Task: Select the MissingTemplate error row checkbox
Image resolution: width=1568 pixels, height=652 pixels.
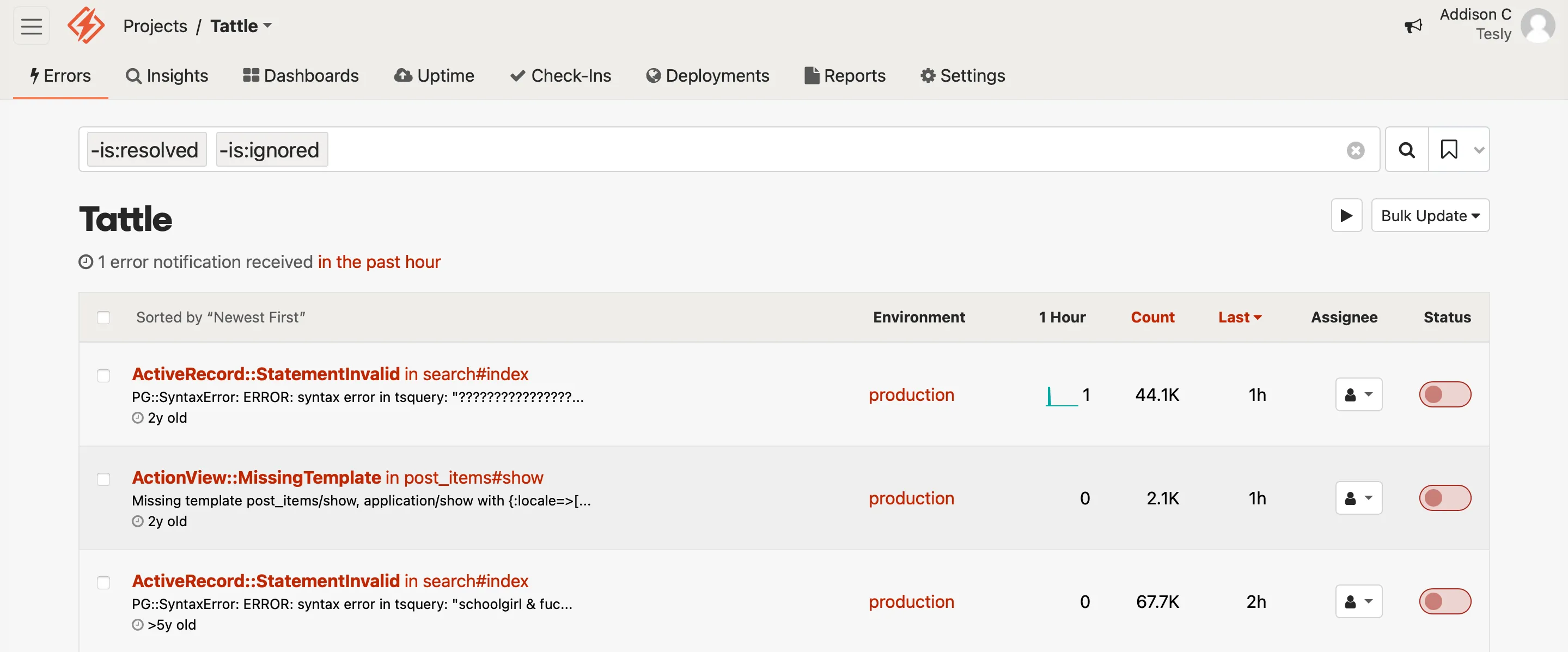Action: [x=103, y=479]
